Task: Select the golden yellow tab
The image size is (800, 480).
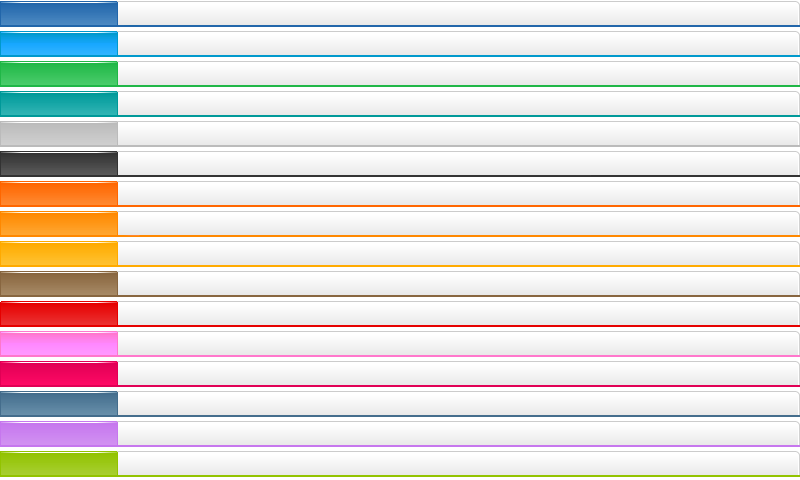Action: pyautogui.click(x=59, y=254)
